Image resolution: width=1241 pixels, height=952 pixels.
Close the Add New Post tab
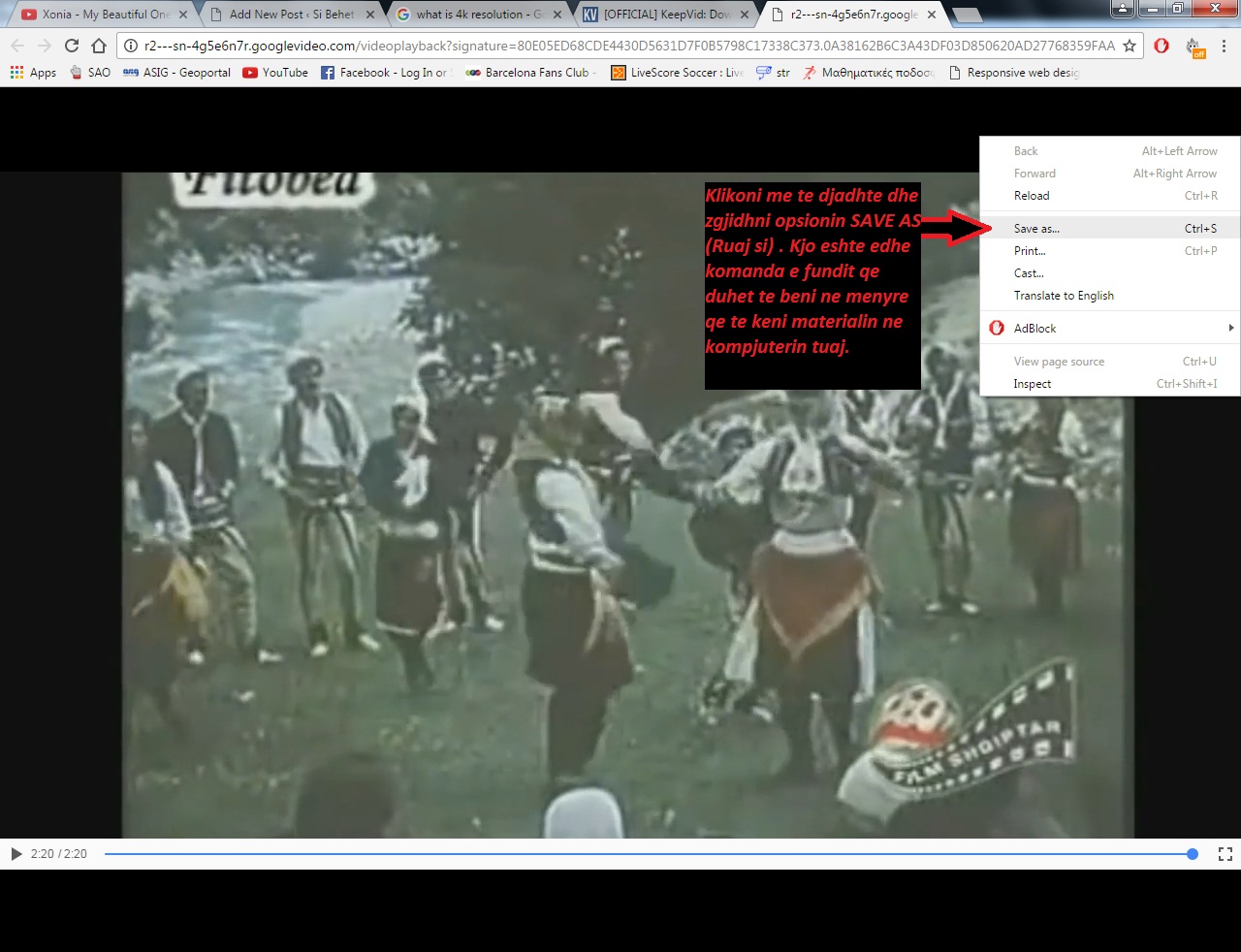(x=370, y=15)
